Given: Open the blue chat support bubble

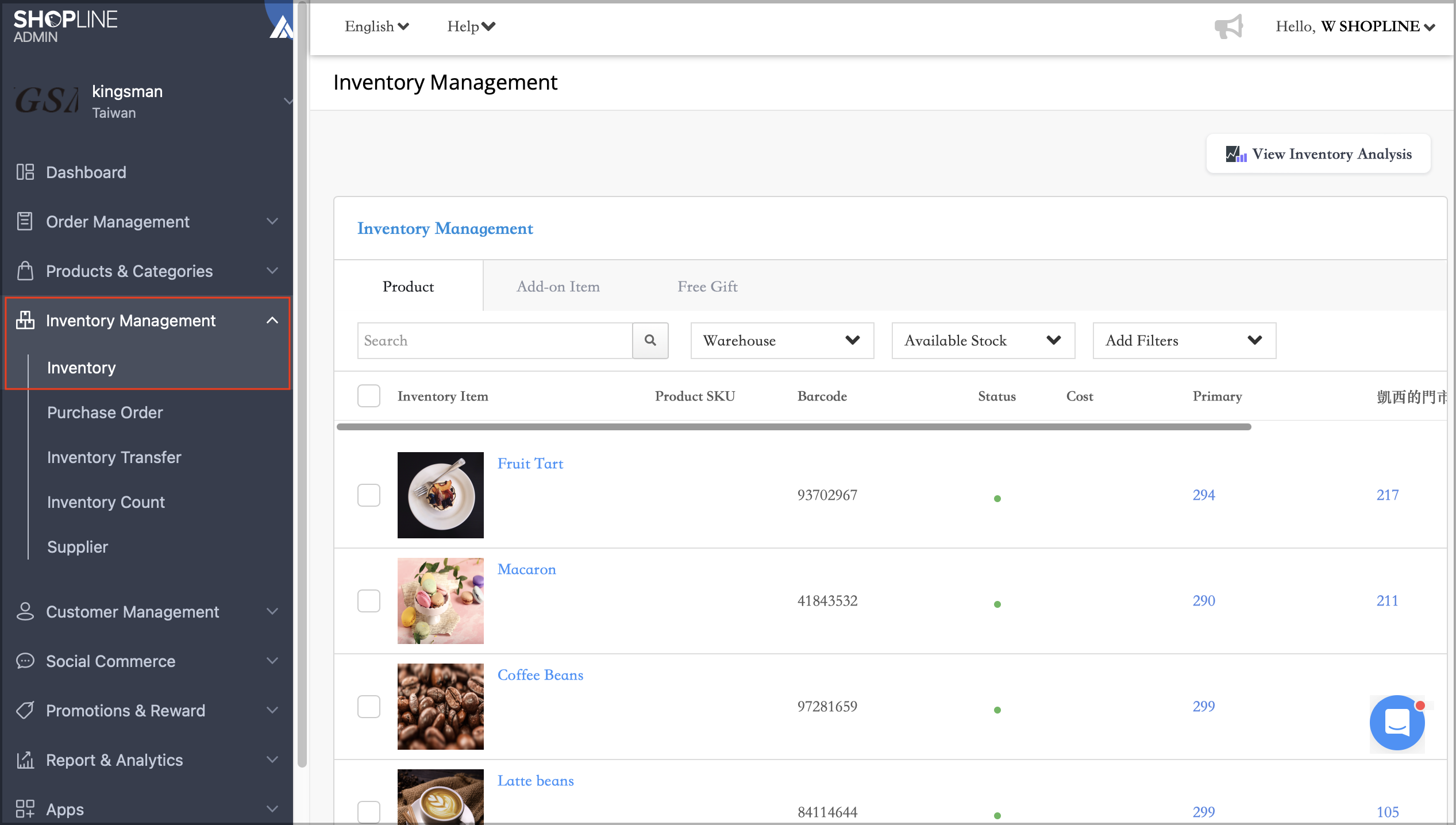Looking at the screenshot, I should pyautogui.click(x=1397, y=722).
